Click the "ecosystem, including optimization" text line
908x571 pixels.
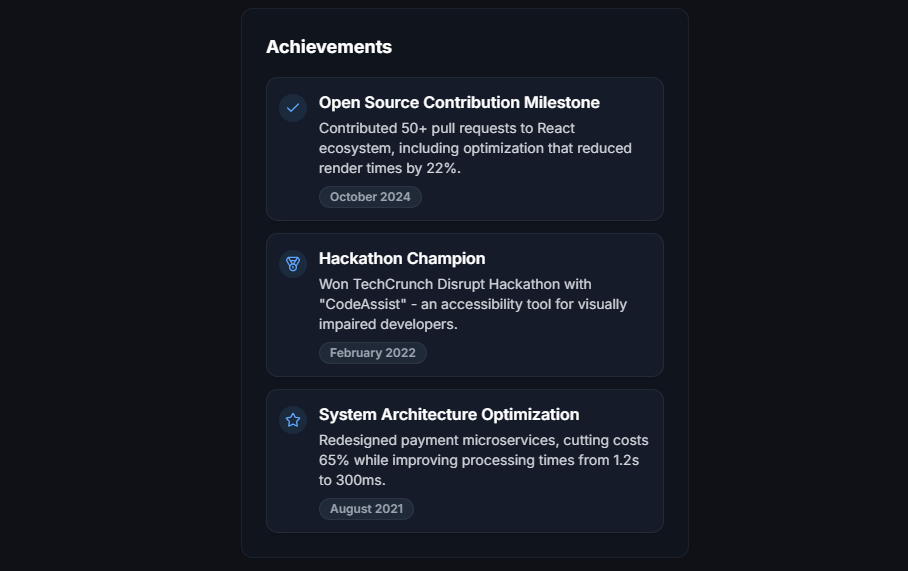[x=475, y=148]
